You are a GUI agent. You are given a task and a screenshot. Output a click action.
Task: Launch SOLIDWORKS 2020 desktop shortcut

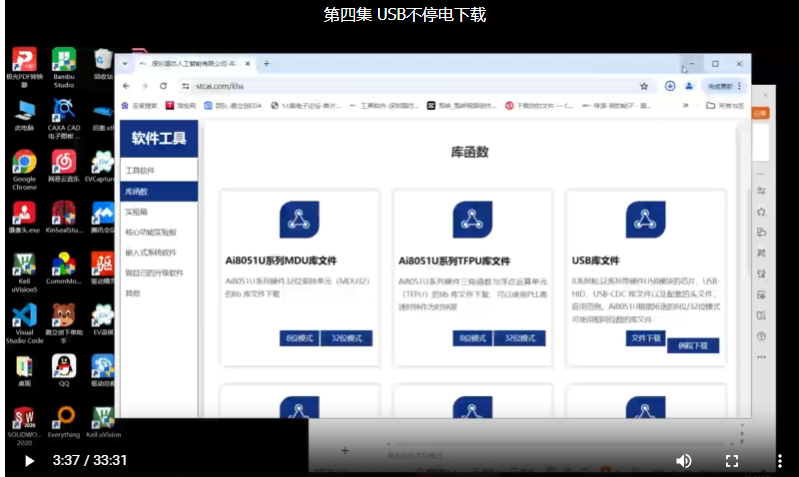tap(24, 426)
